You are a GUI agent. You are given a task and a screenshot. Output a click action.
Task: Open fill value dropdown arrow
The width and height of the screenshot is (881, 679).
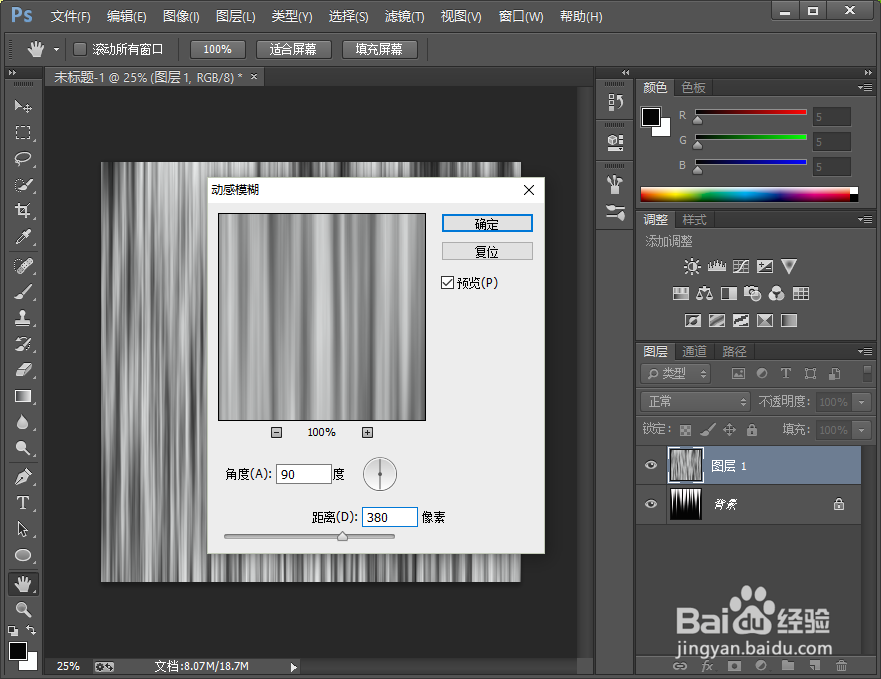tap(861, 430)
